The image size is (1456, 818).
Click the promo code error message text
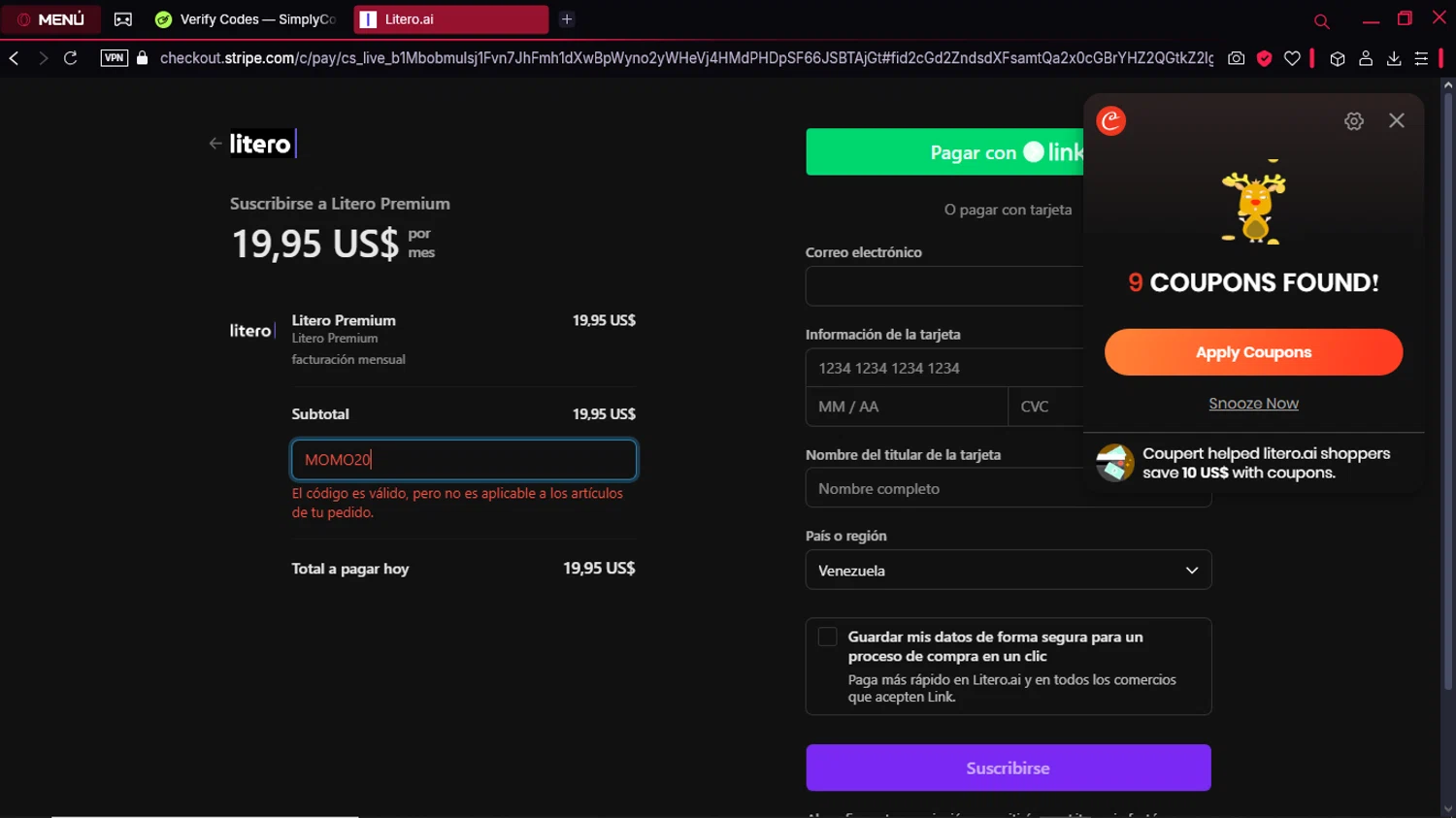click(x=457, y=503)
